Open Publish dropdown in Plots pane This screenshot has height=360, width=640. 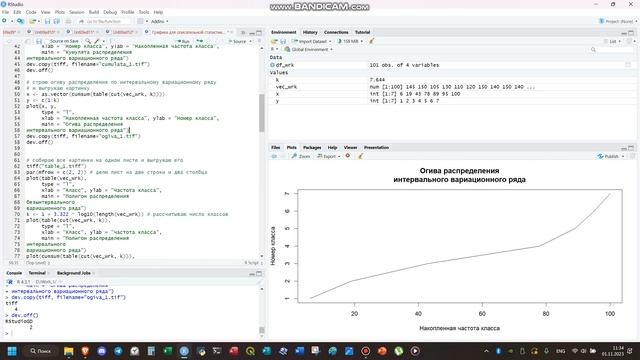point(611,156)
